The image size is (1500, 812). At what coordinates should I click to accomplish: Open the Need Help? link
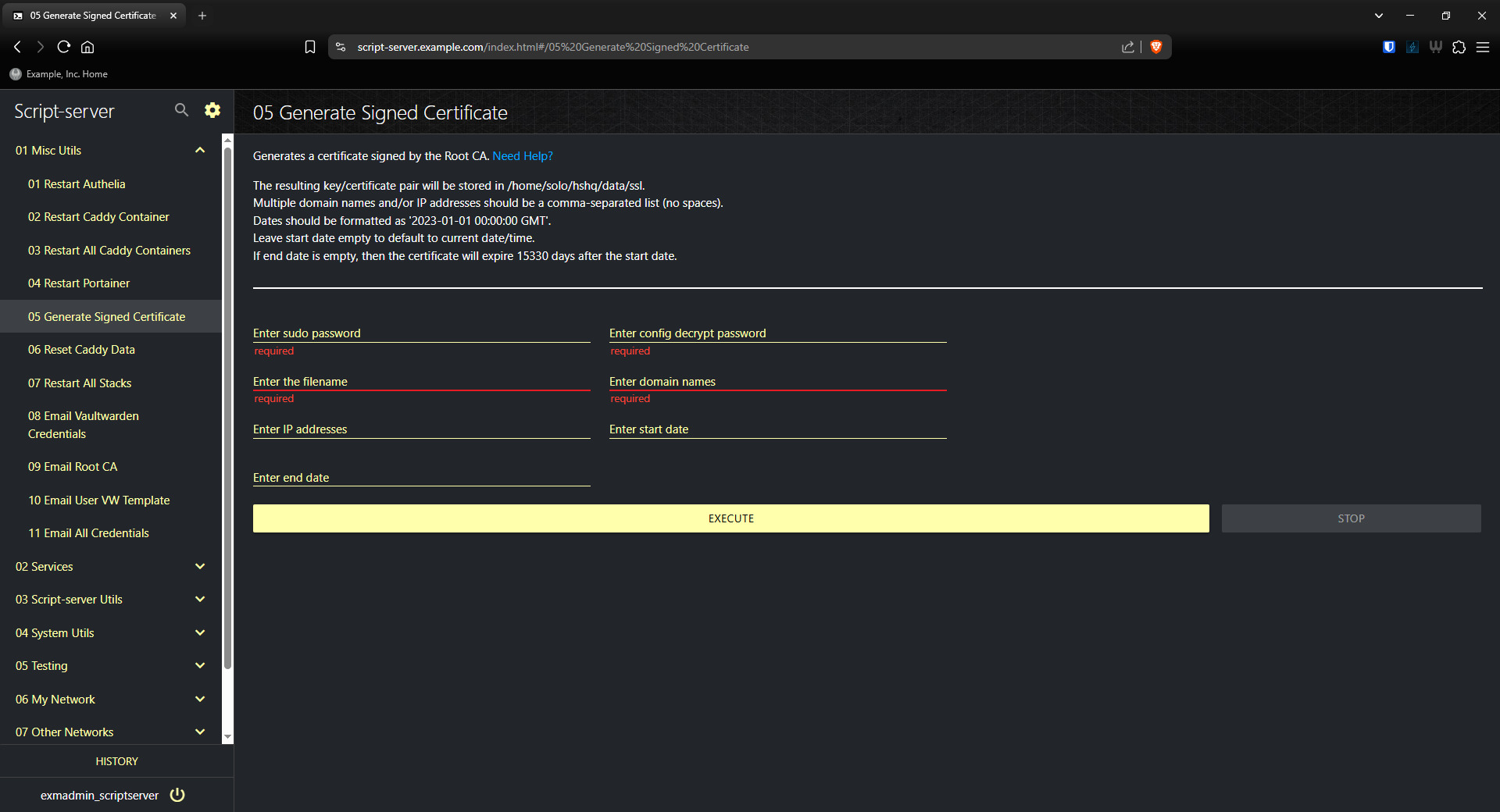click(x=522, y=155)
